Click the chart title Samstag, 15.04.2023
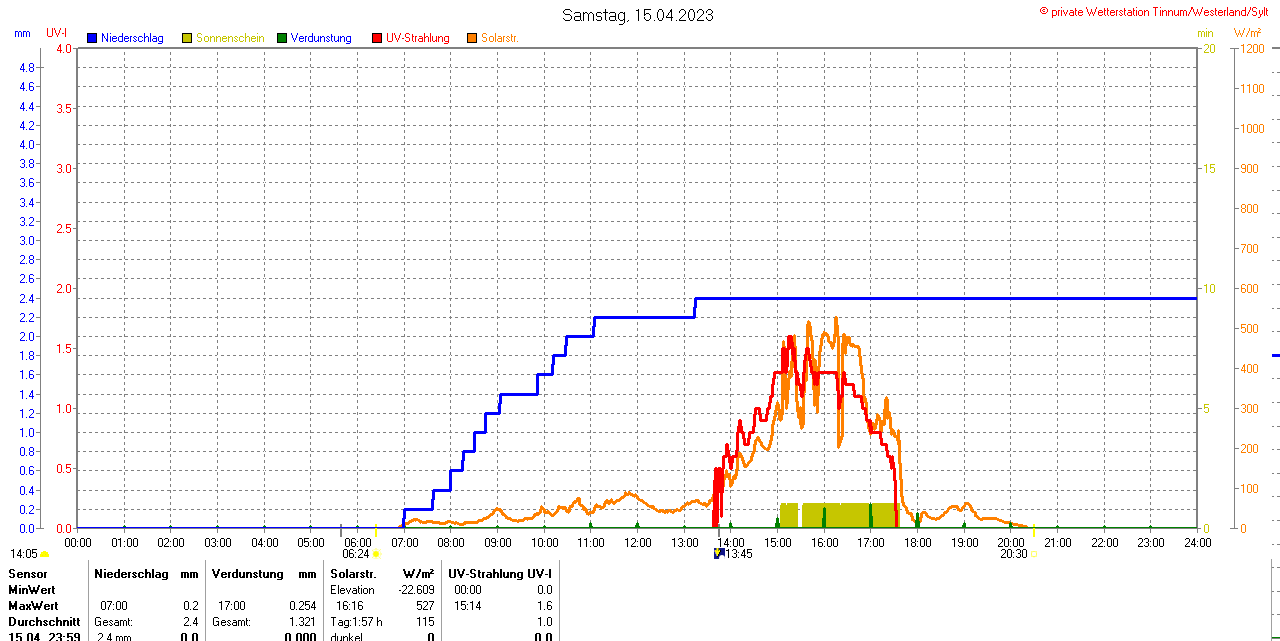The image size is (1280, 641). [x=638, y=15]
